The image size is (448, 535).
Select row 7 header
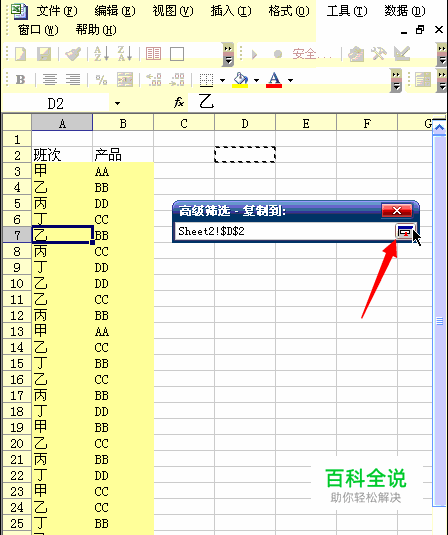tap(17, 235)
